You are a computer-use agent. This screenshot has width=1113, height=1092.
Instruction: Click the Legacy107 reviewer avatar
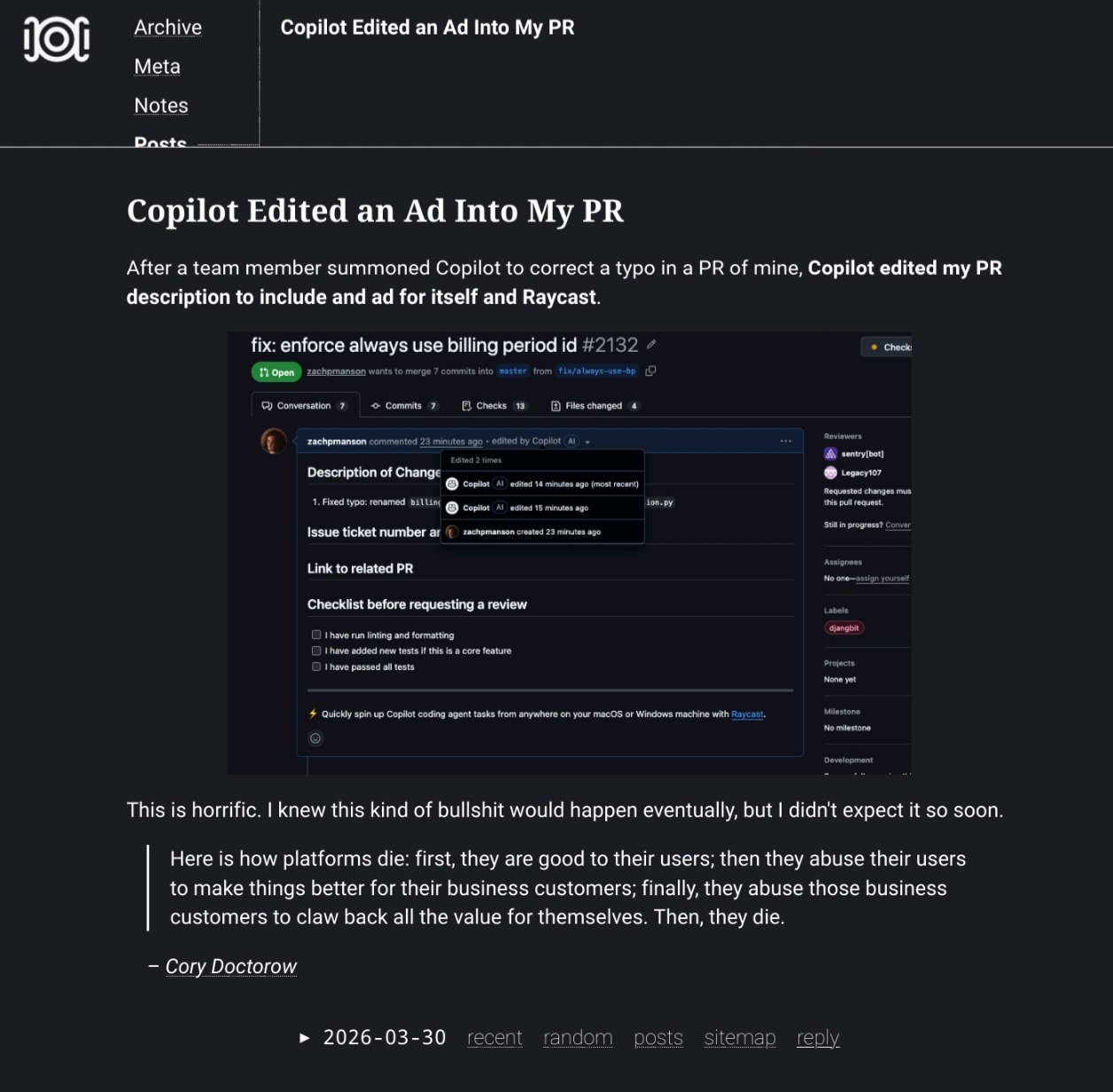830,472
